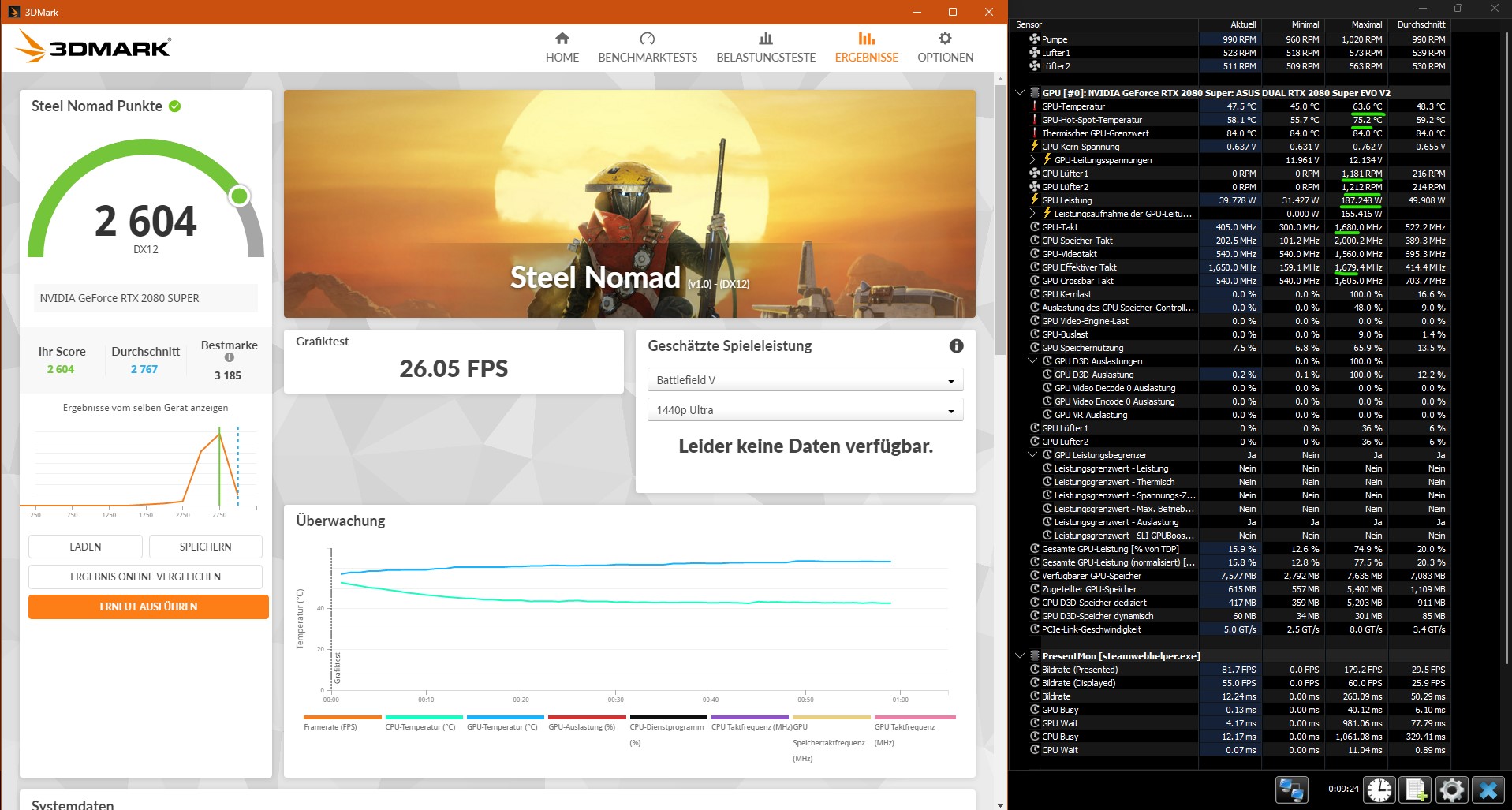The width and height of the screenshot is (1512, 810).
Task: Click the GPU-Hot-Spot-Temperatur thermometer icon
Action: coord(1035,120)
